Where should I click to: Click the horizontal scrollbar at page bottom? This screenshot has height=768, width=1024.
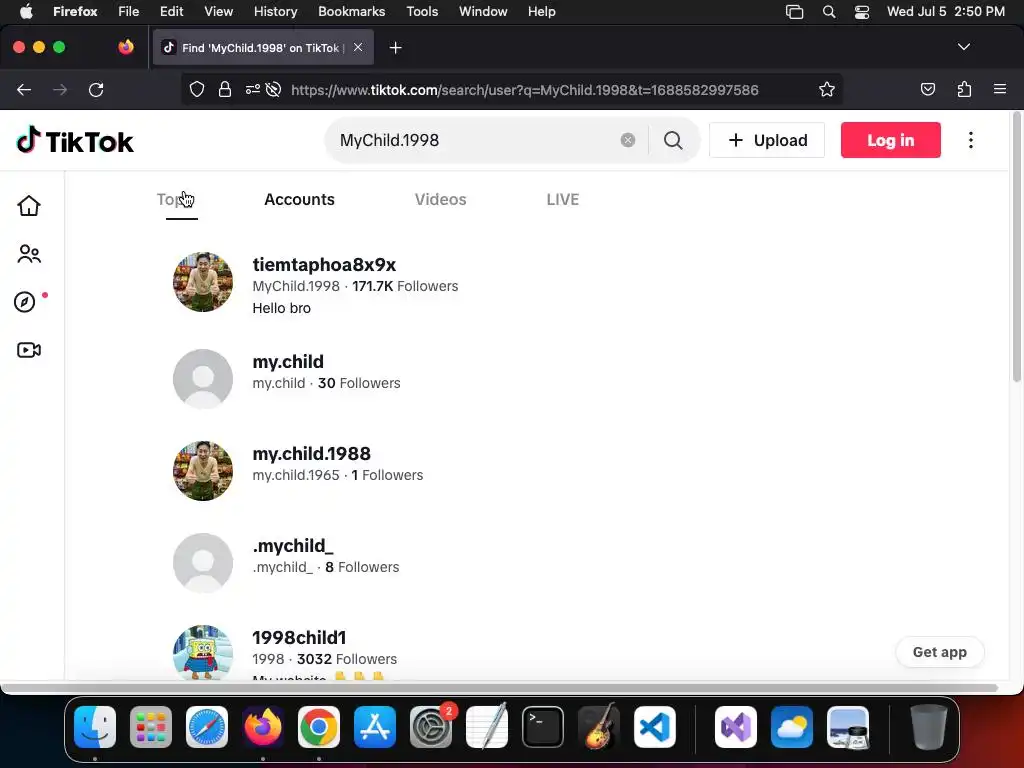pyautogui.click(x=500, y=687)
